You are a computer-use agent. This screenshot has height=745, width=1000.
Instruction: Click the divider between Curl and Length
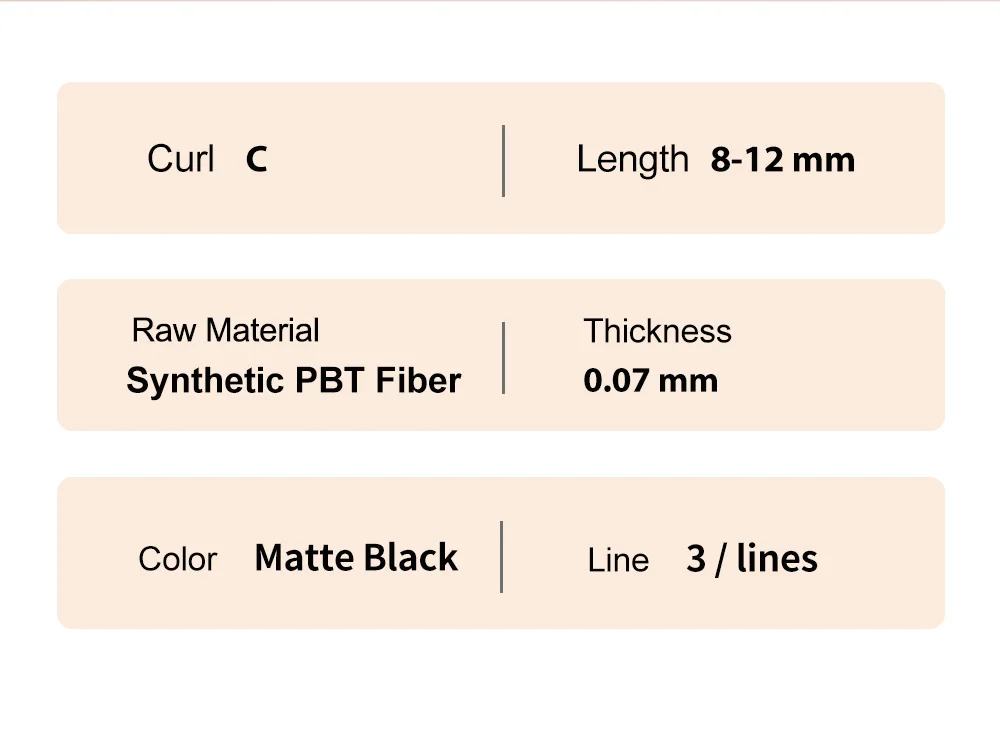504,161
